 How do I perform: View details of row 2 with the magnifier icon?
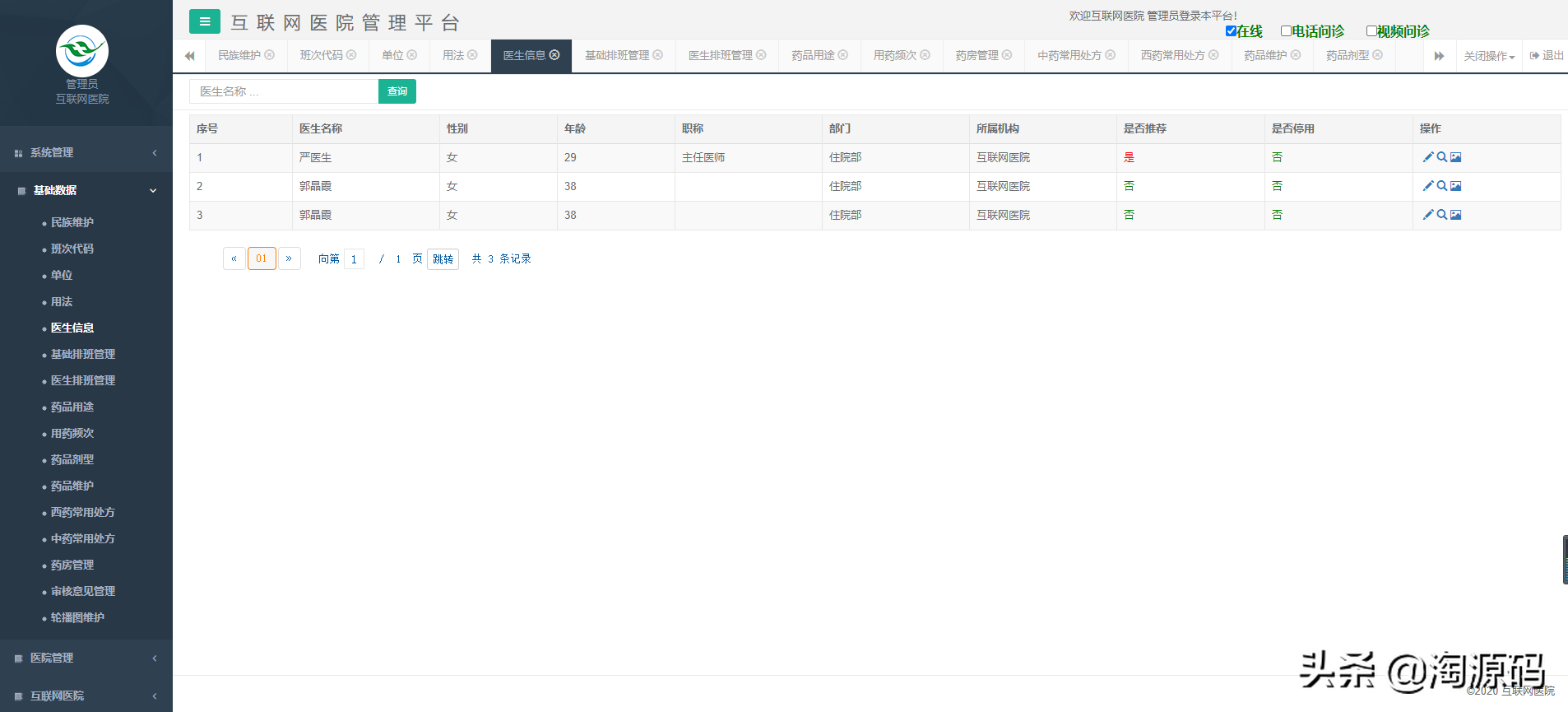coord(1442,186)
